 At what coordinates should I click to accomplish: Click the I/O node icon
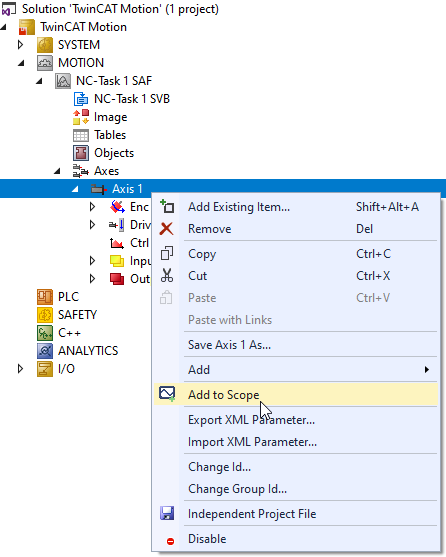[45, 369]
